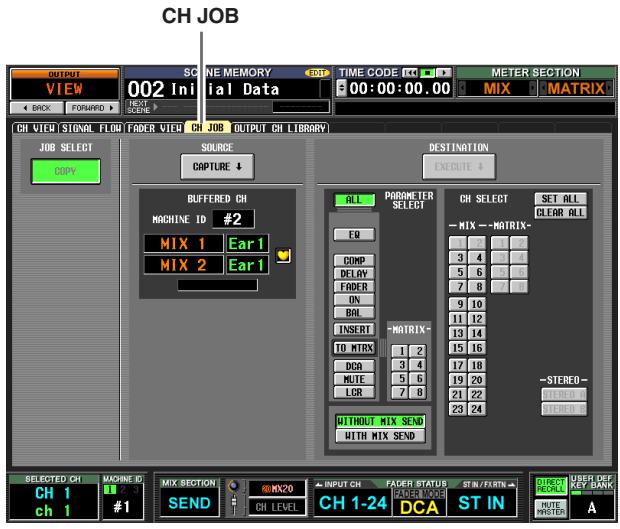Click the METER SECTION MIX button
Viewport: 620px width, 529px height.
click(497, 88)
